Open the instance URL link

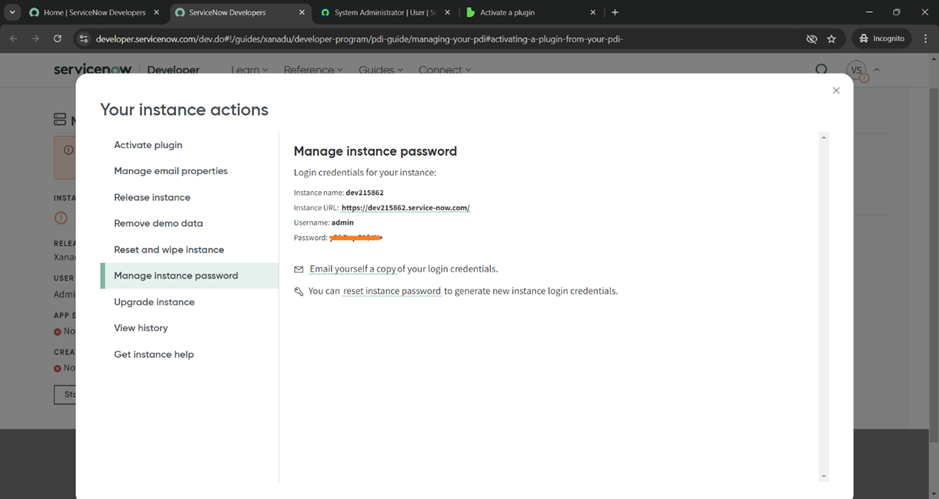(405, 208)
